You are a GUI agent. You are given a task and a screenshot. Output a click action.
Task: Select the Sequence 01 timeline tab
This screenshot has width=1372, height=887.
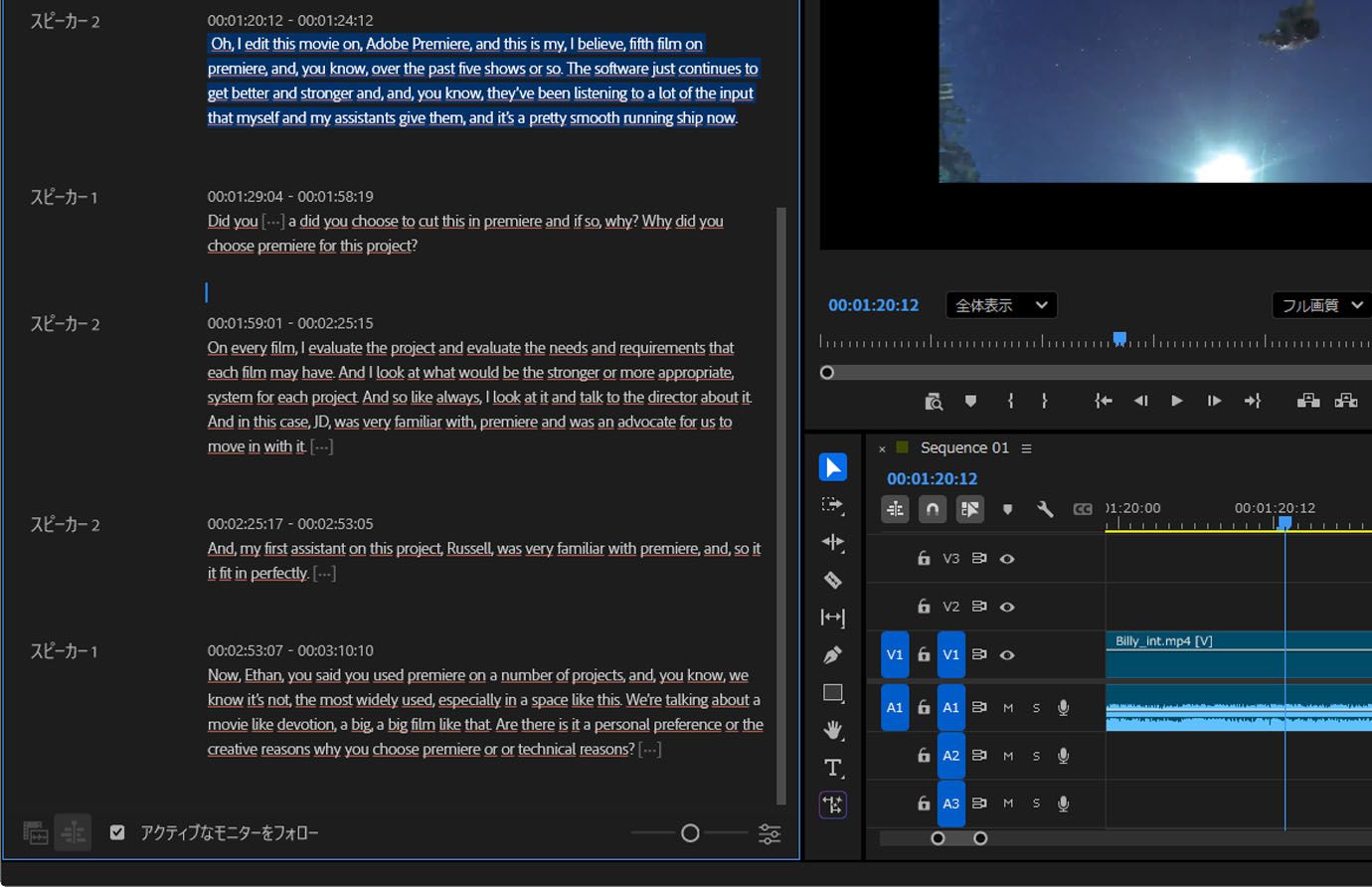[x=963, y=448]
